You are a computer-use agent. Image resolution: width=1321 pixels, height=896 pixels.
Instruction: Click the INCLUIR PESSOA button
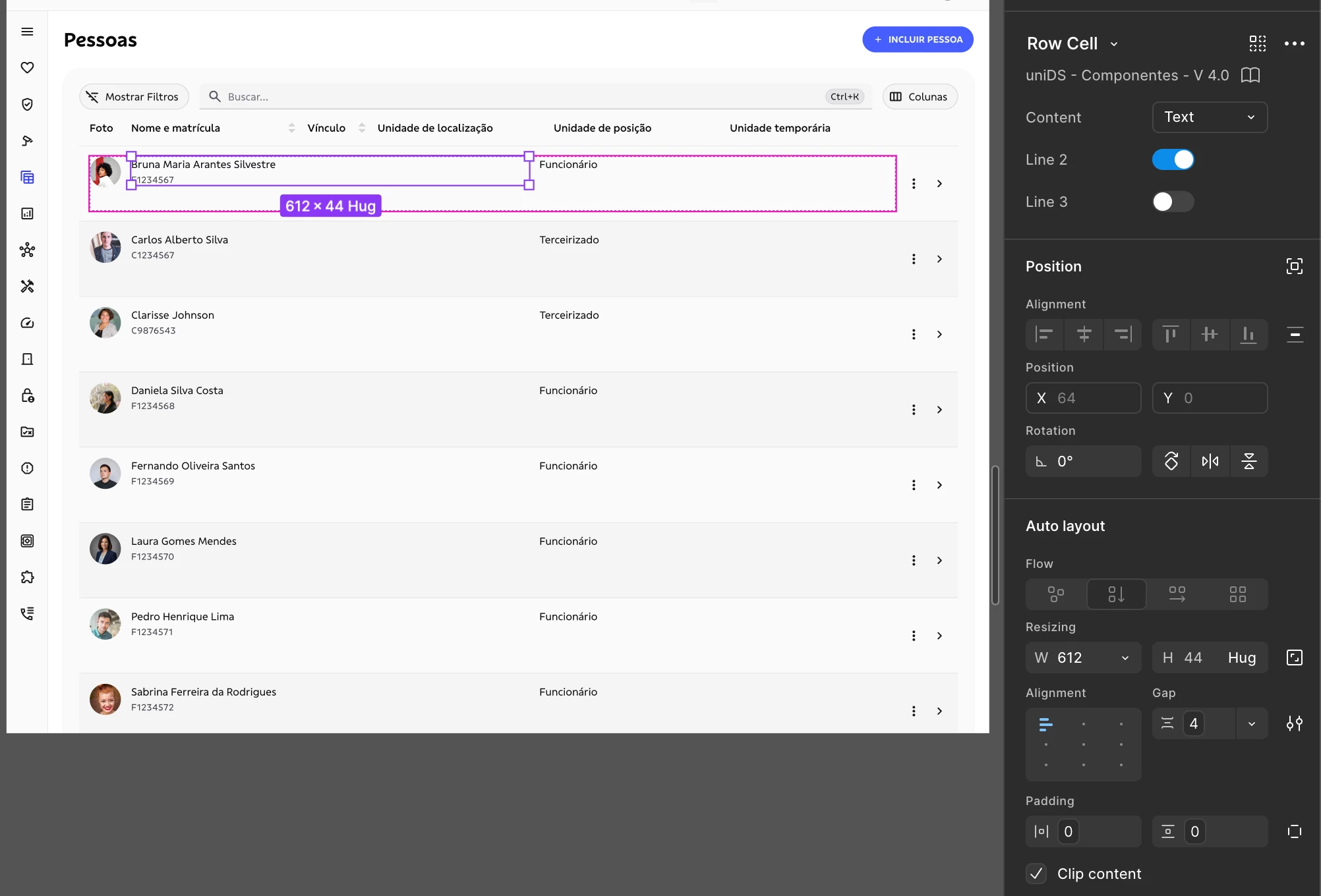(x=918, y=40)
